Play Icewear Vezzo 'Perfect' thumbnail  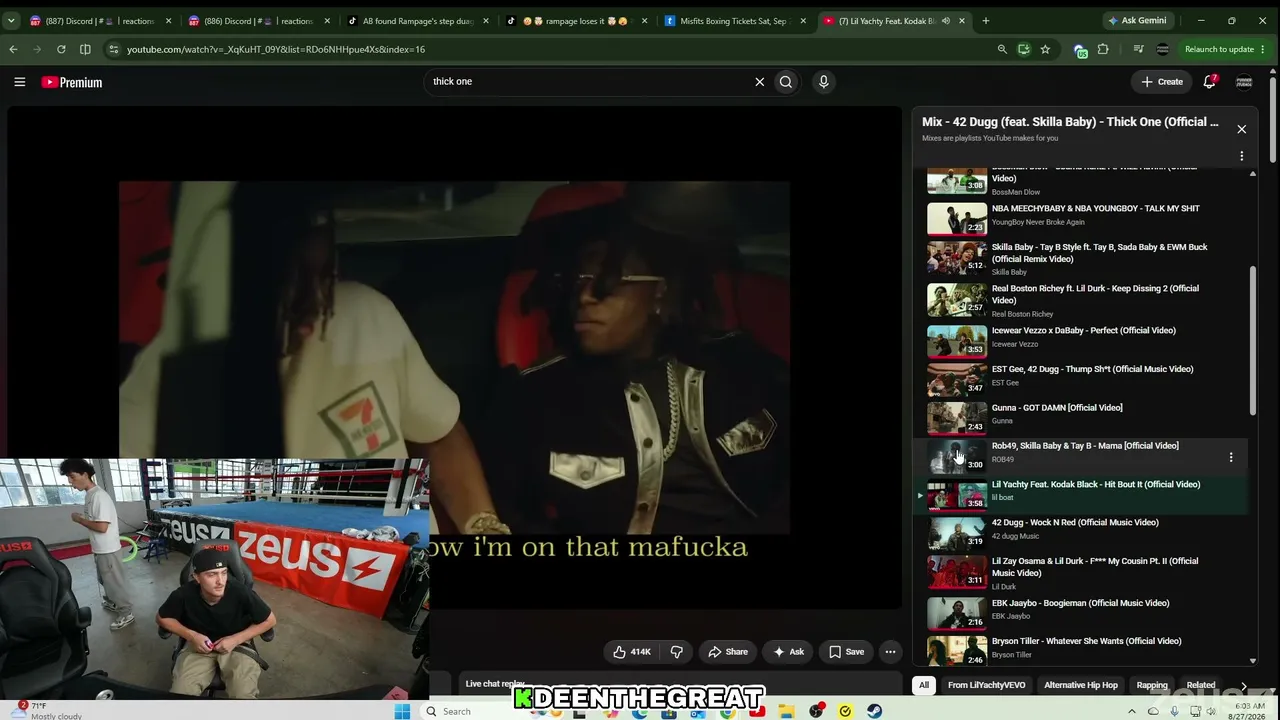click(957, 341)
